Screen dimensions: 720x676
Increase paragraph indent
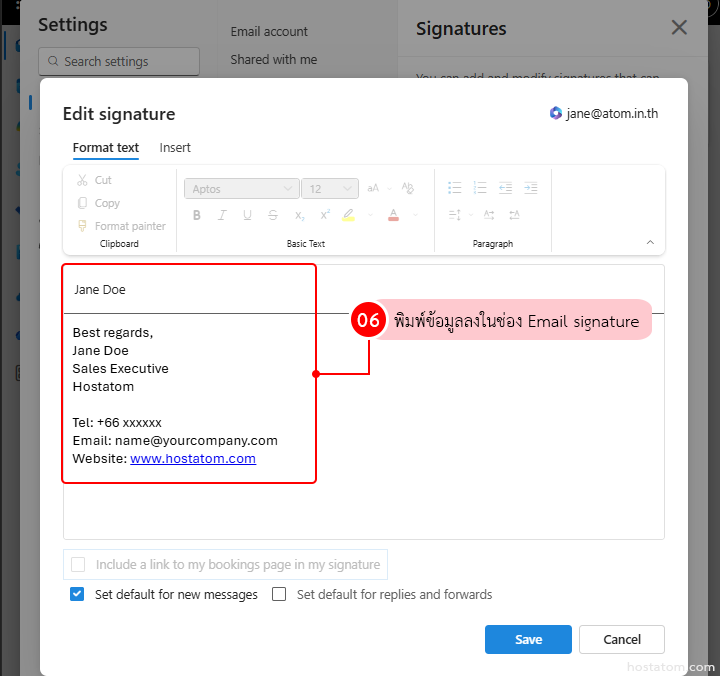530,188
